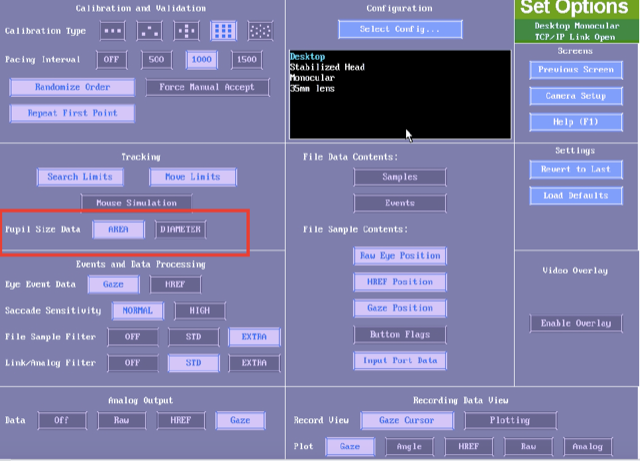Viewport: 640px width, 461px height.
Task: Select the nine-point grid calibration type
Action: (223, 31)
